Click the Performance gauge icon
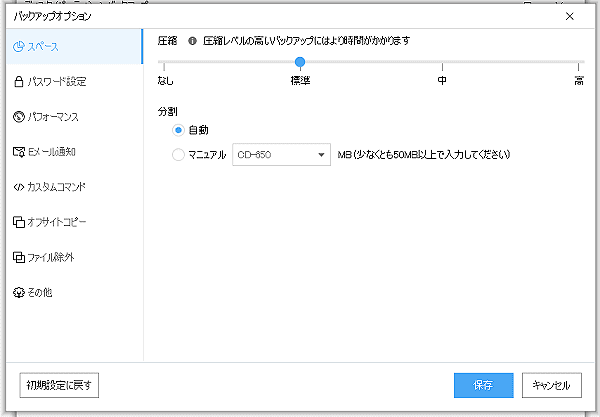Viewport: 600px width, 417px height. point(18,117)
